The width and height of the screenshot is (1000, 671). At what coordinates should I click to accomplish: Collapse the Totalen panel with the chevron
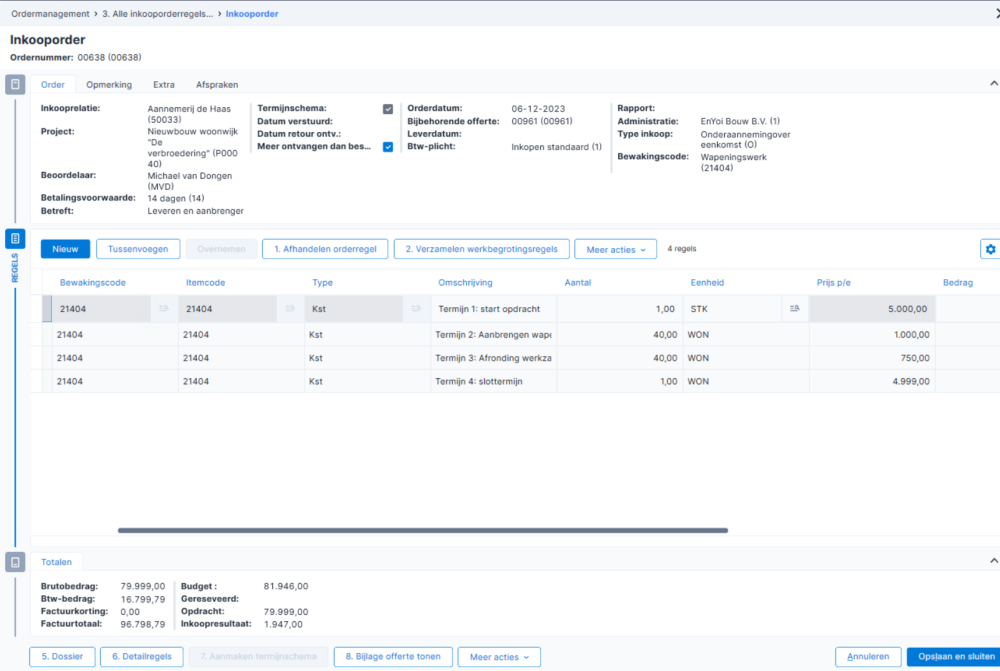pos(994,561)
